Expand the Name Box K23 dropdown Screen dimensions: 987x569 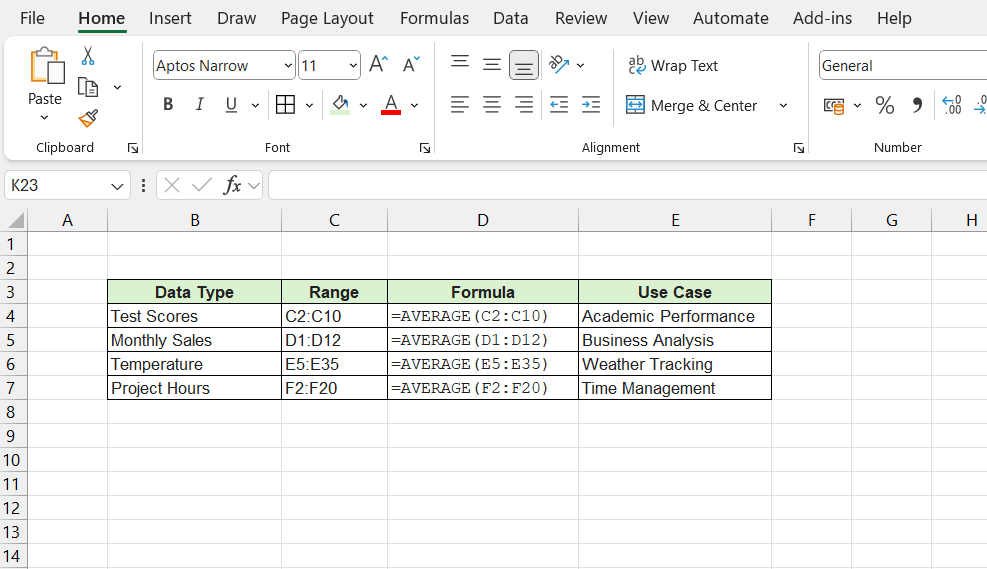117,186
